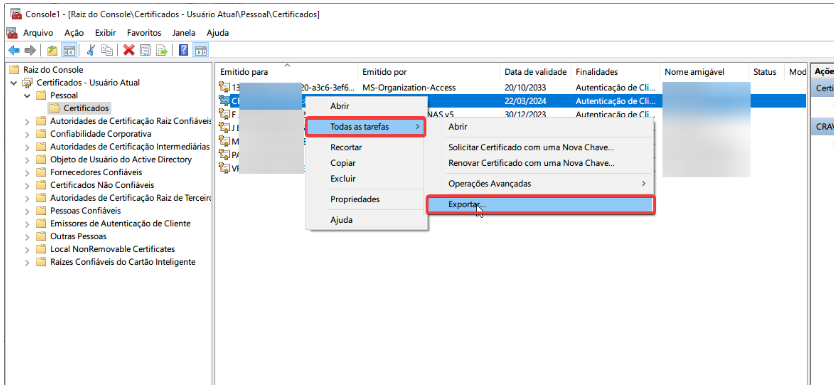Open the Operações Avançadas submenu
This screenshot has width=834, height=385.
(x=540, y=183)
